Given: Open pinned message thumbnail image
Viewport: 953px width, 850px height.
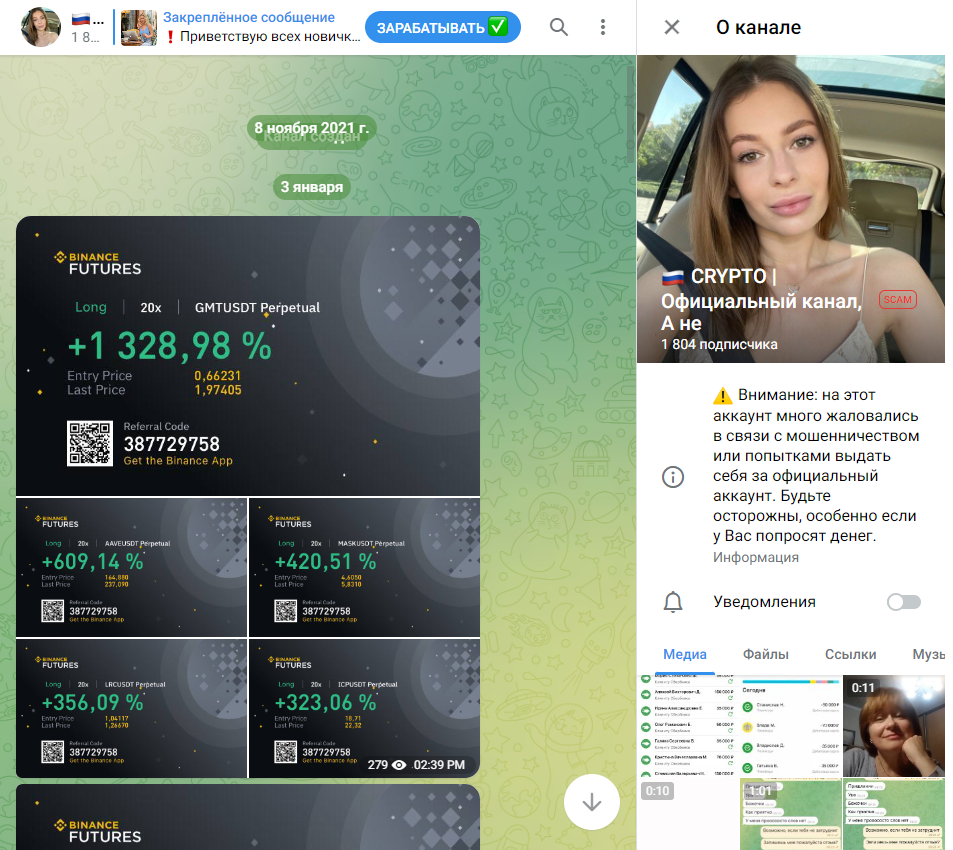Looking at the screenshot, I should pos(139,27).
